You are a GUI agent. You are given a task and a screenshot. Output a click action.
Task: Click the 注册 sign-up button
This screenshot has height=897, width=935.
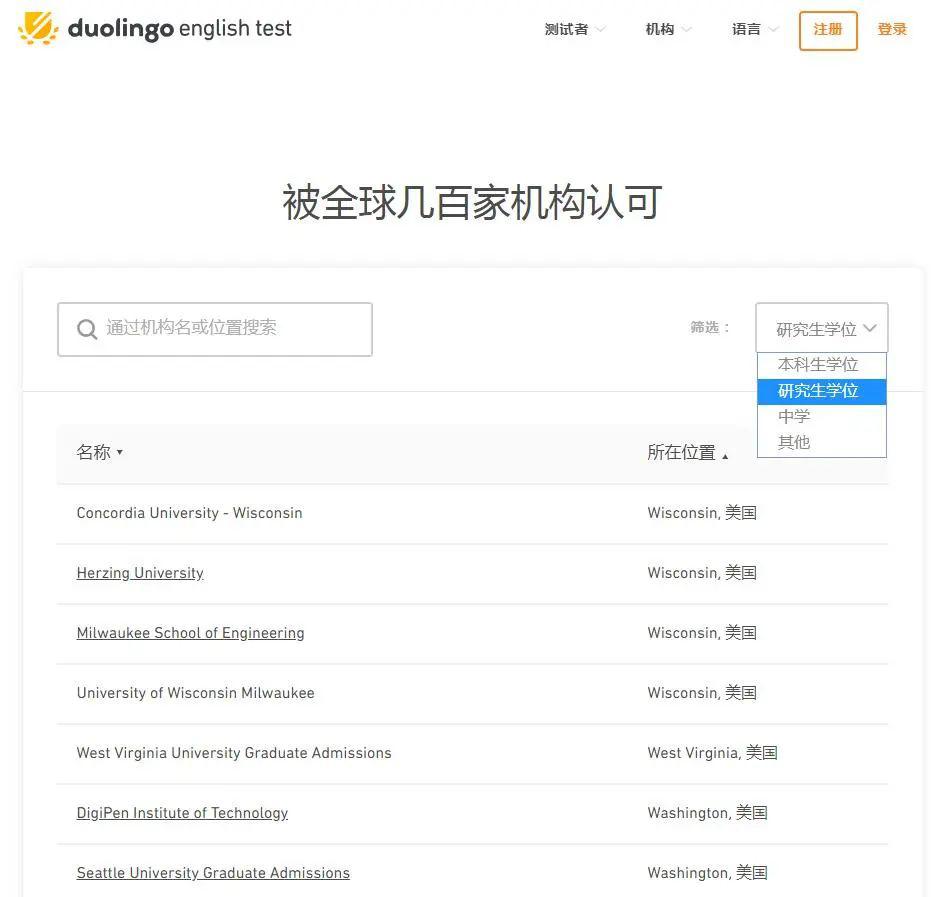click(828, 30)
